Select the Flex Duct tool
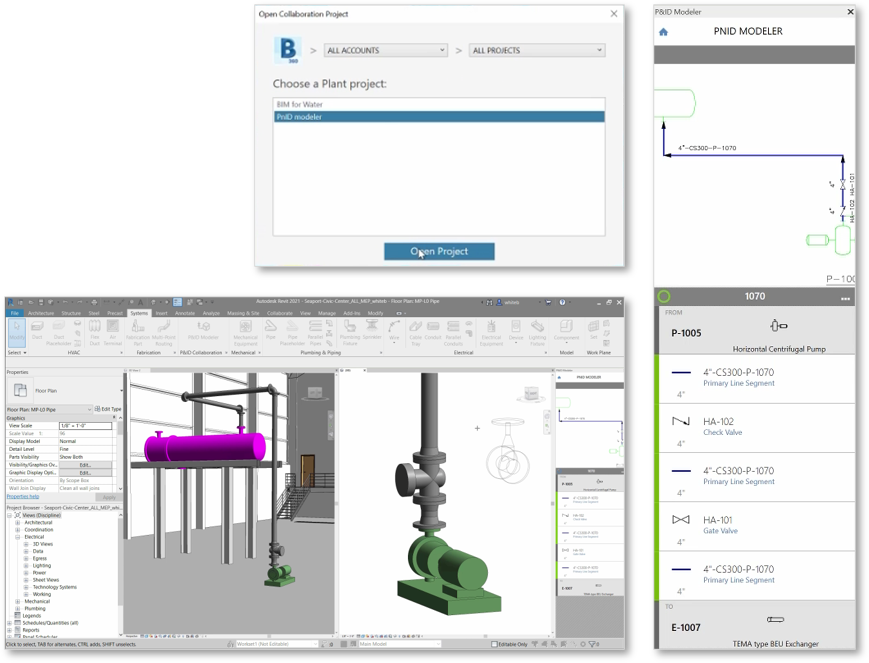 (95, 333)
